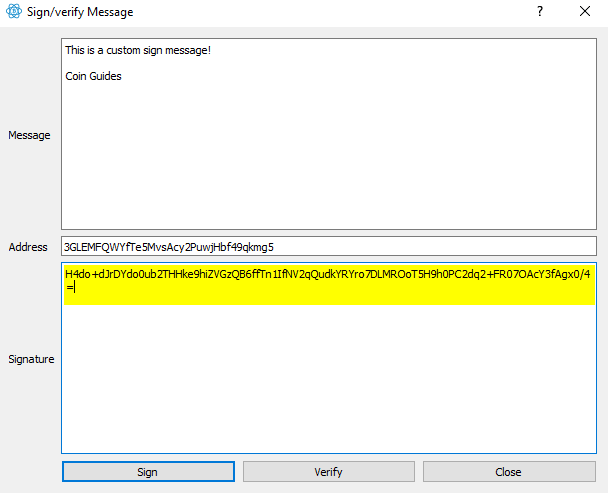Click blank right end of Address field
Viewport: 608px width, 493px height.
tap(450, 246)
